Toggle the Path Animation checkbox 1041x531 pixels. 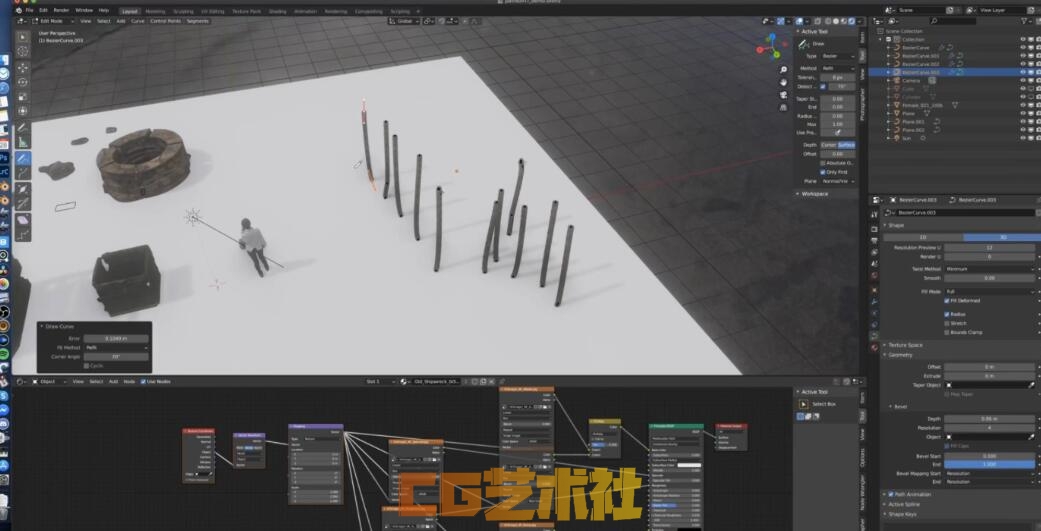tap(891, 494)
